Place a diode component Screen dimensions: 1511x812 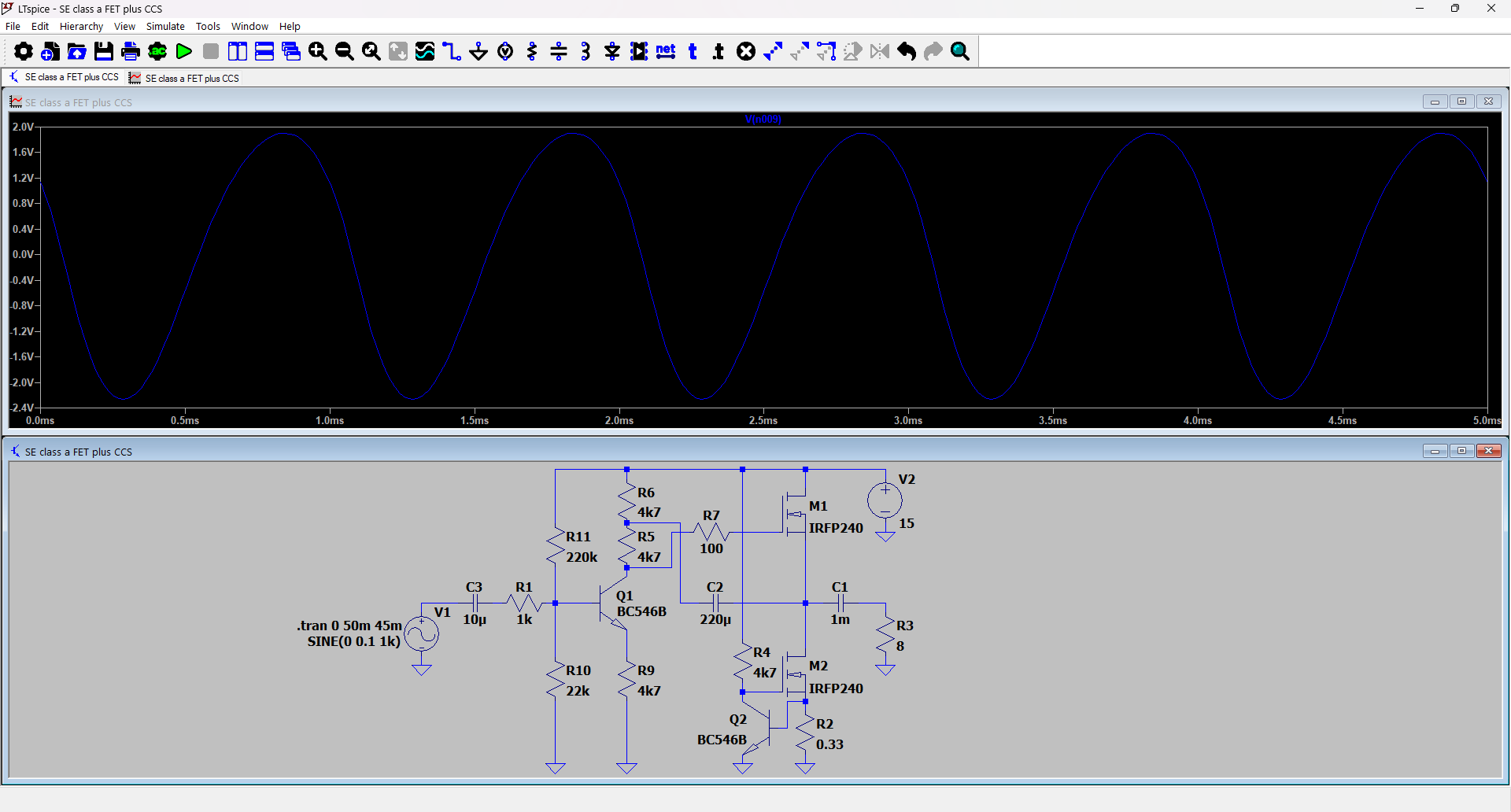(x=612, y=52)
